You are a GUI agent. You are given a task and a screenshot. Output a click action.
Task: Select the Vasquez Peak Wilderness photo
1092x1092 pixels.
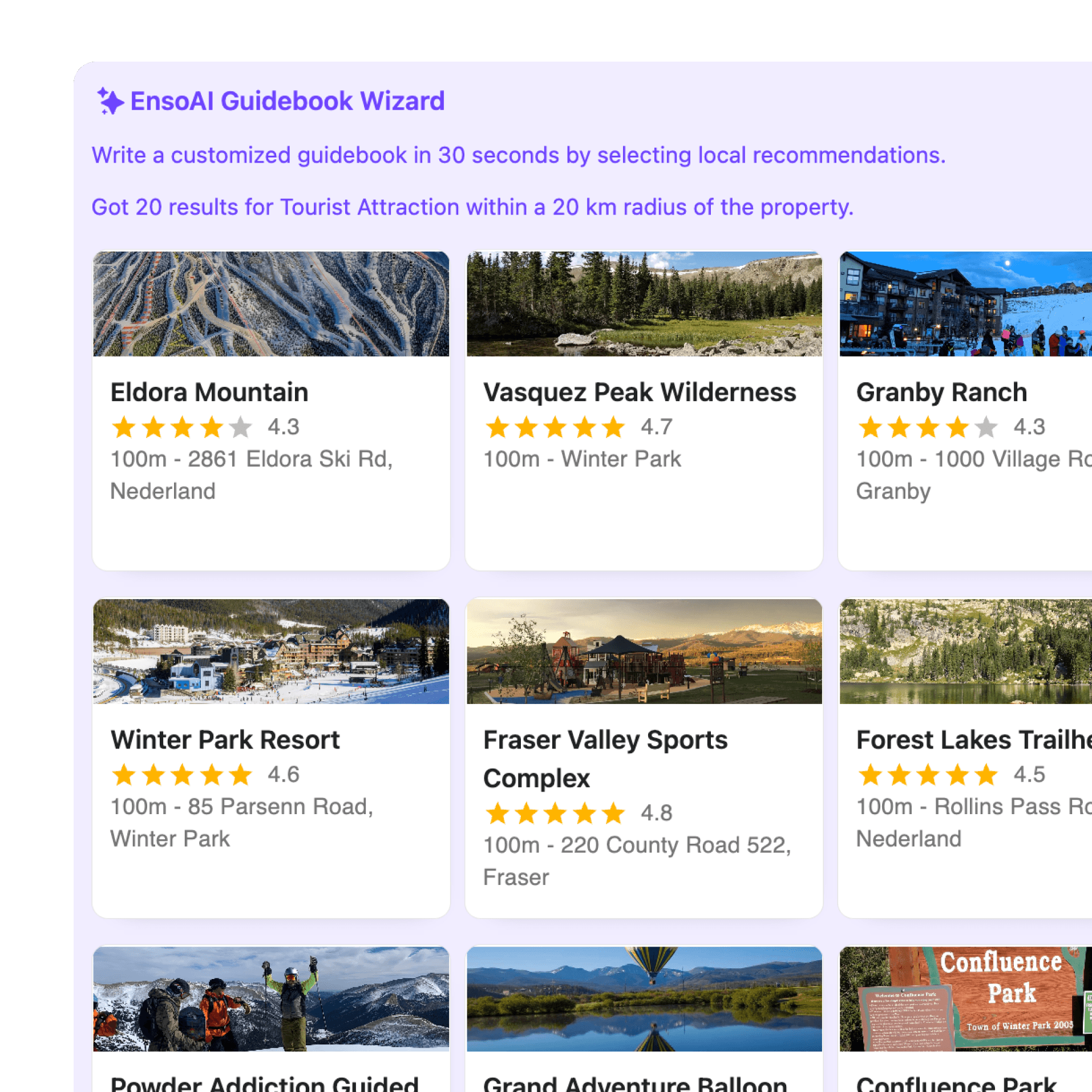tap(644, 304)
